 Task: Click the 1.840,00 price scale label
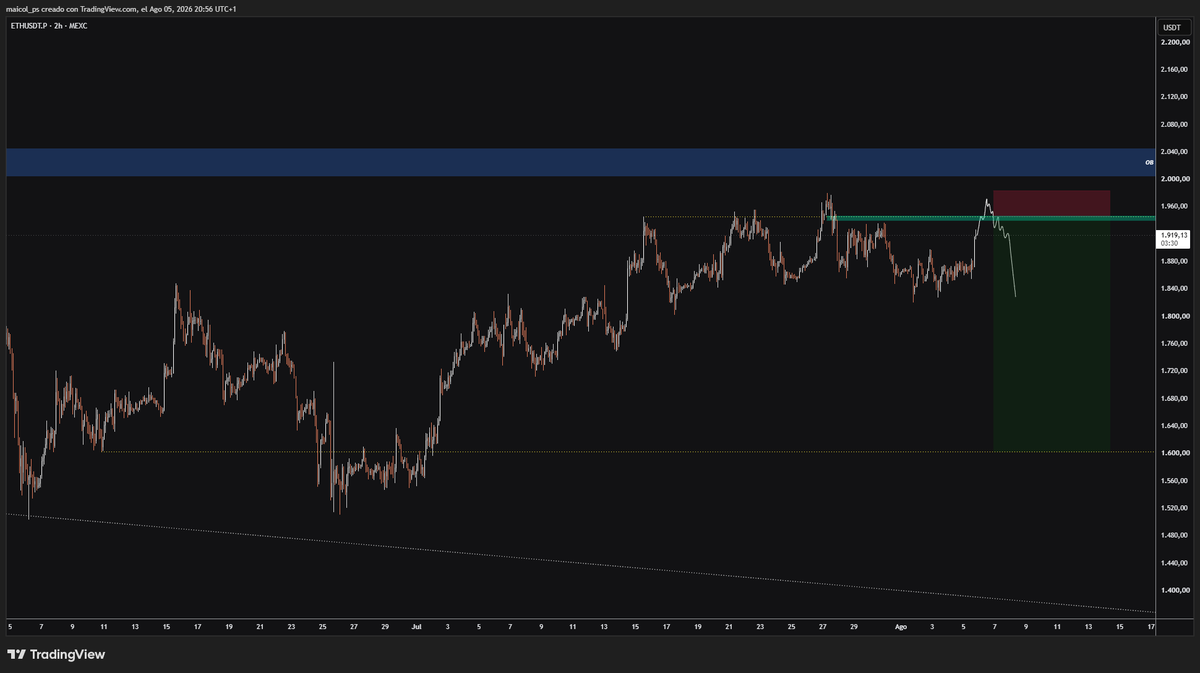[1174, 289]
